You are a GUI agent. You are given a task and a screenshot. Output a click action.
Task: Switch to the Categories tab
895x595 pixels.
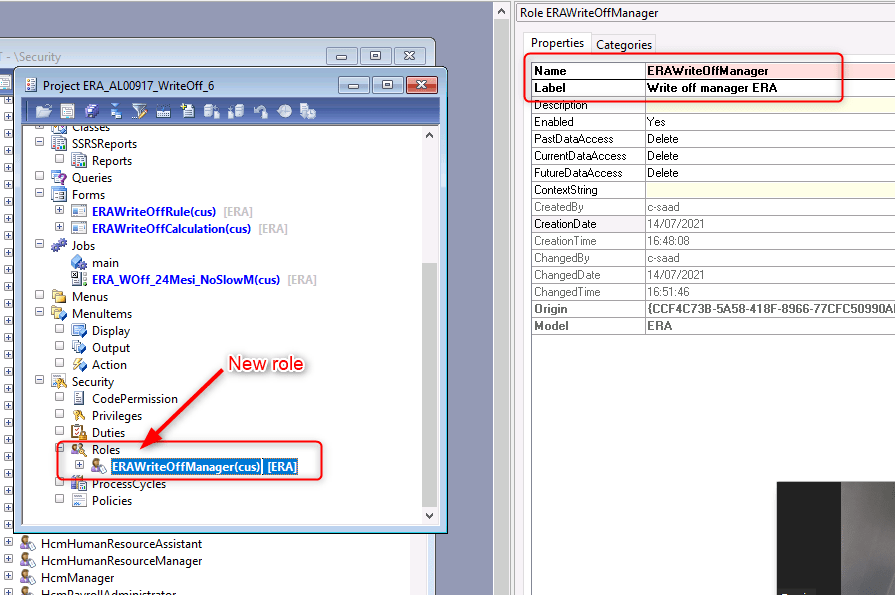click(624, 44)
